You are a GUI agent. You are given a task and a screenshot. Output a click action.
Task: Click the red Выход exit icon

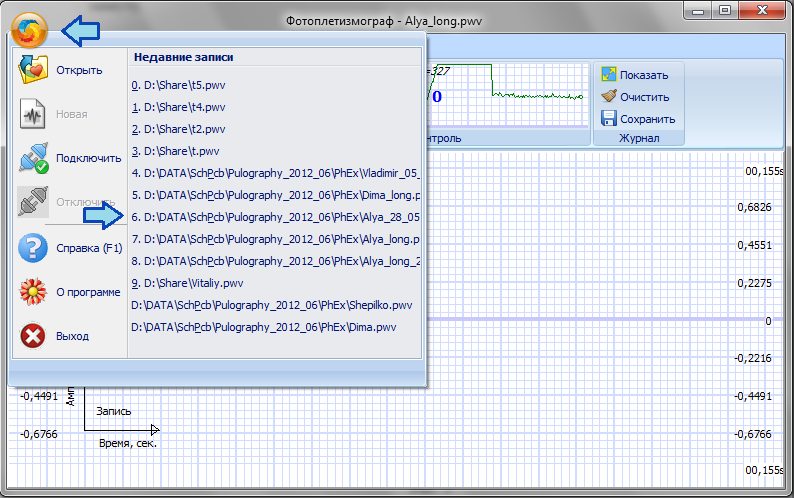click(33, 336)
